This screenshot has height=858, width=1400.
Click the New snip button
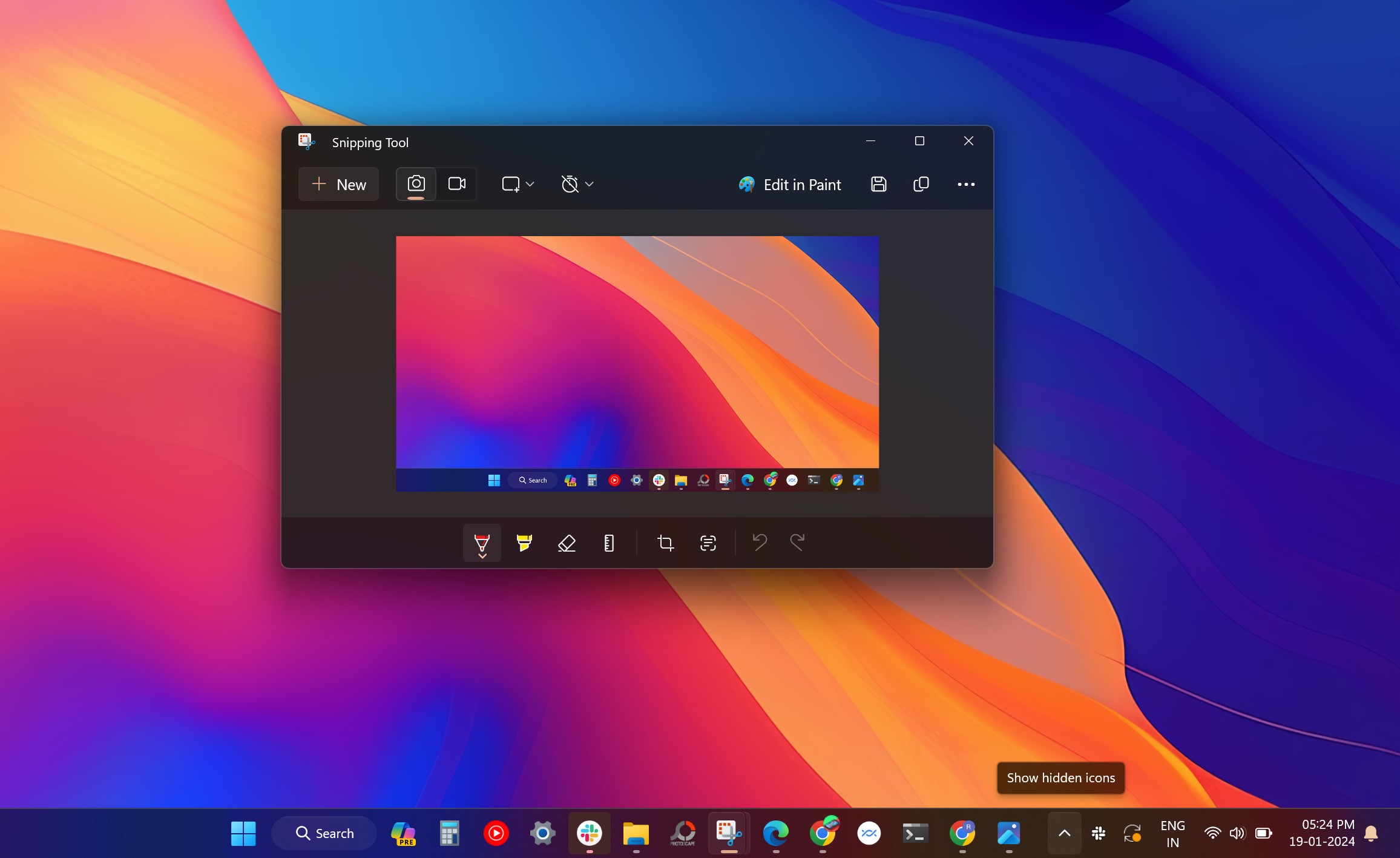pyautogui.click(x=338, y=184)
